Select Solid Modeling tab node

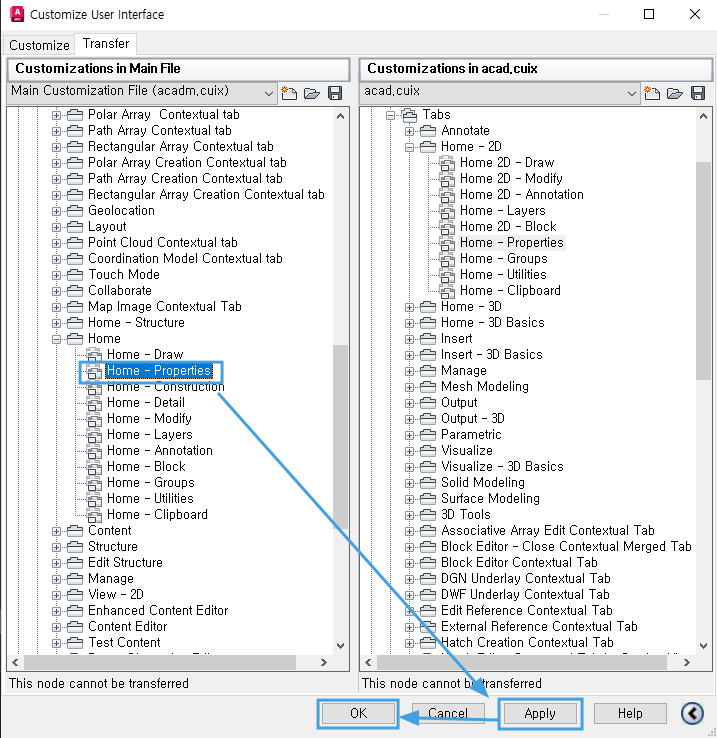coord(483,482)
